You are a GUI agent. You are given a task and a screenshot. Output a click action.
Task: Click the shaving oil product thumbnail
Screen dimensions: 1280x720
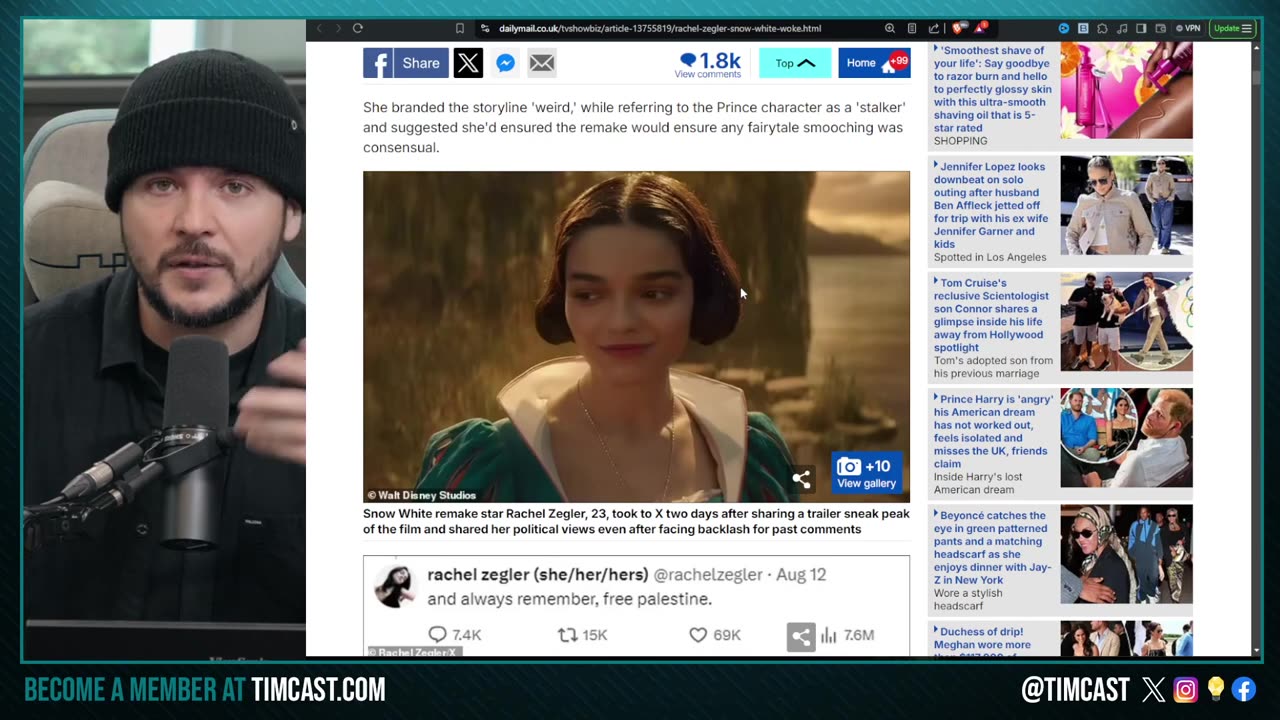[1126, 91]
